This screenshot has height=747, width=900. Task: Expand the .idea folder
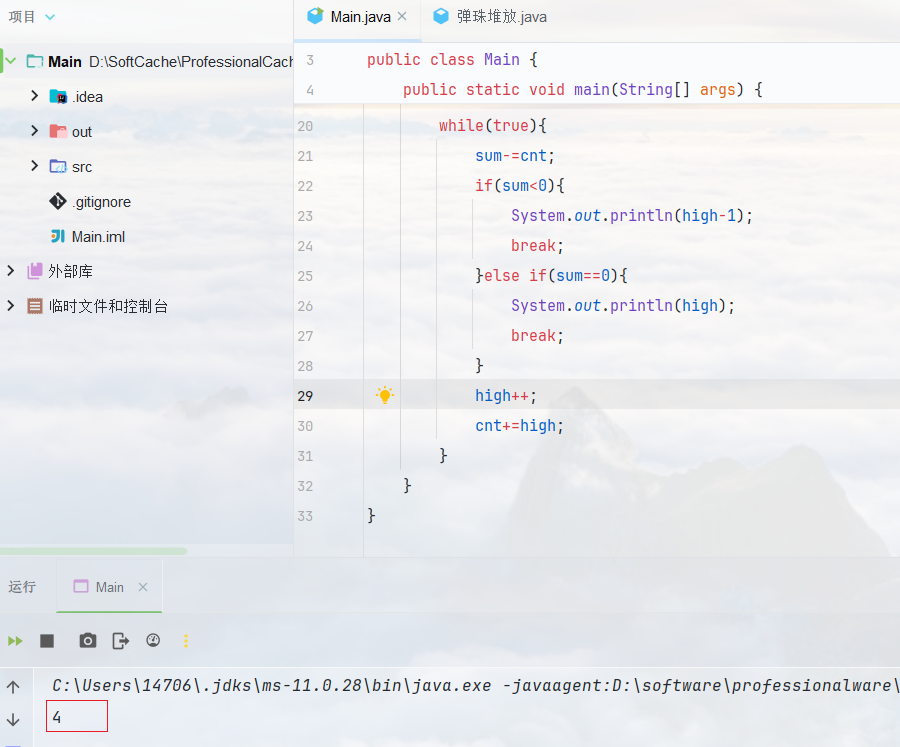[35, 96]
